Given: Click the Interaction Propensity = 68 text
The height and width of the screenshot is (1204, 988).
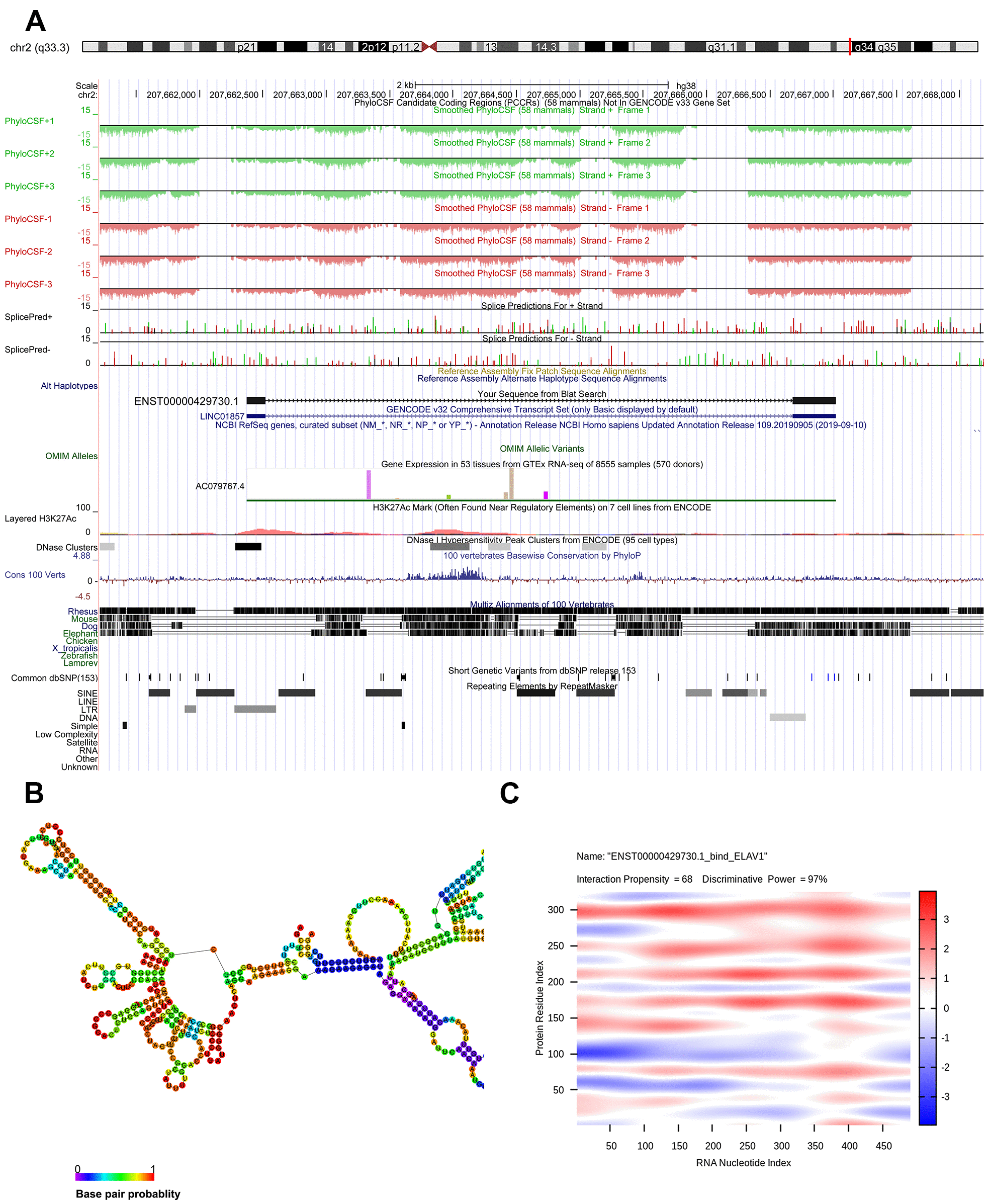Looking at the screenshot, I should click(634, 879).
